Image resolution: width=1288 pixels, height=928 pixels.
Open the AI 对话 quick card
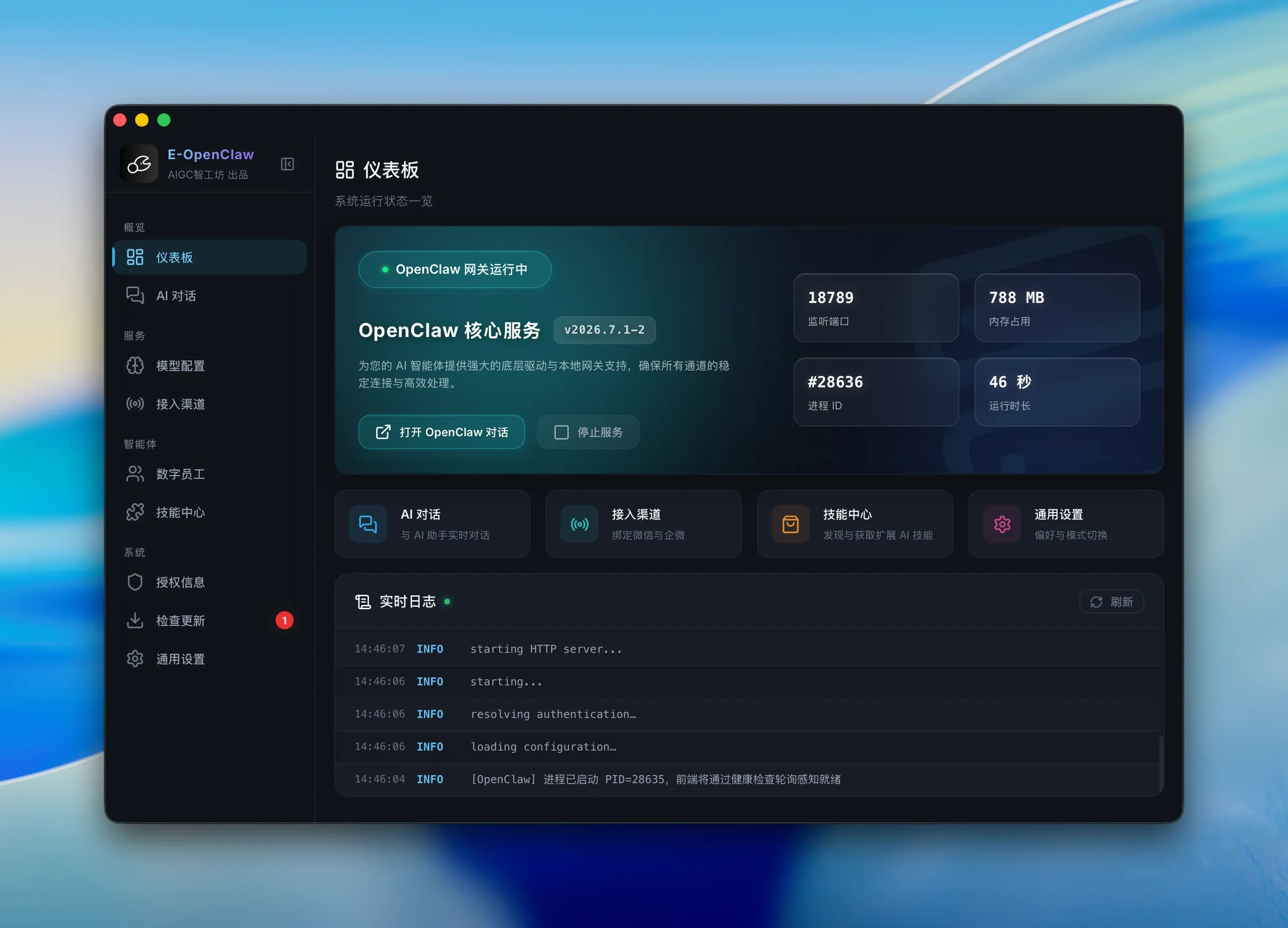tap(432, 524)
